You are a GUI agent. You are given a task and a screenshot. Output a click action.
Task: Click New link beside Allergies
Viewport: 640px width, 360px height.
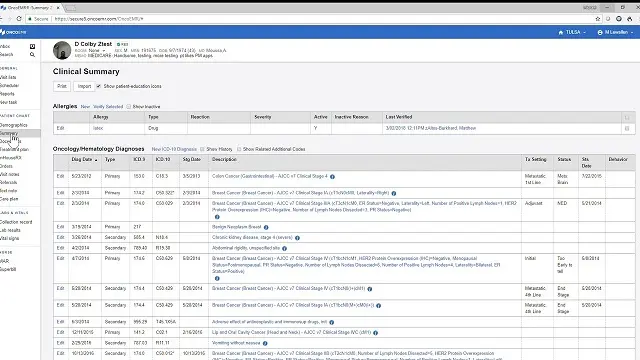pyautogui.click(x=85, y=107)
